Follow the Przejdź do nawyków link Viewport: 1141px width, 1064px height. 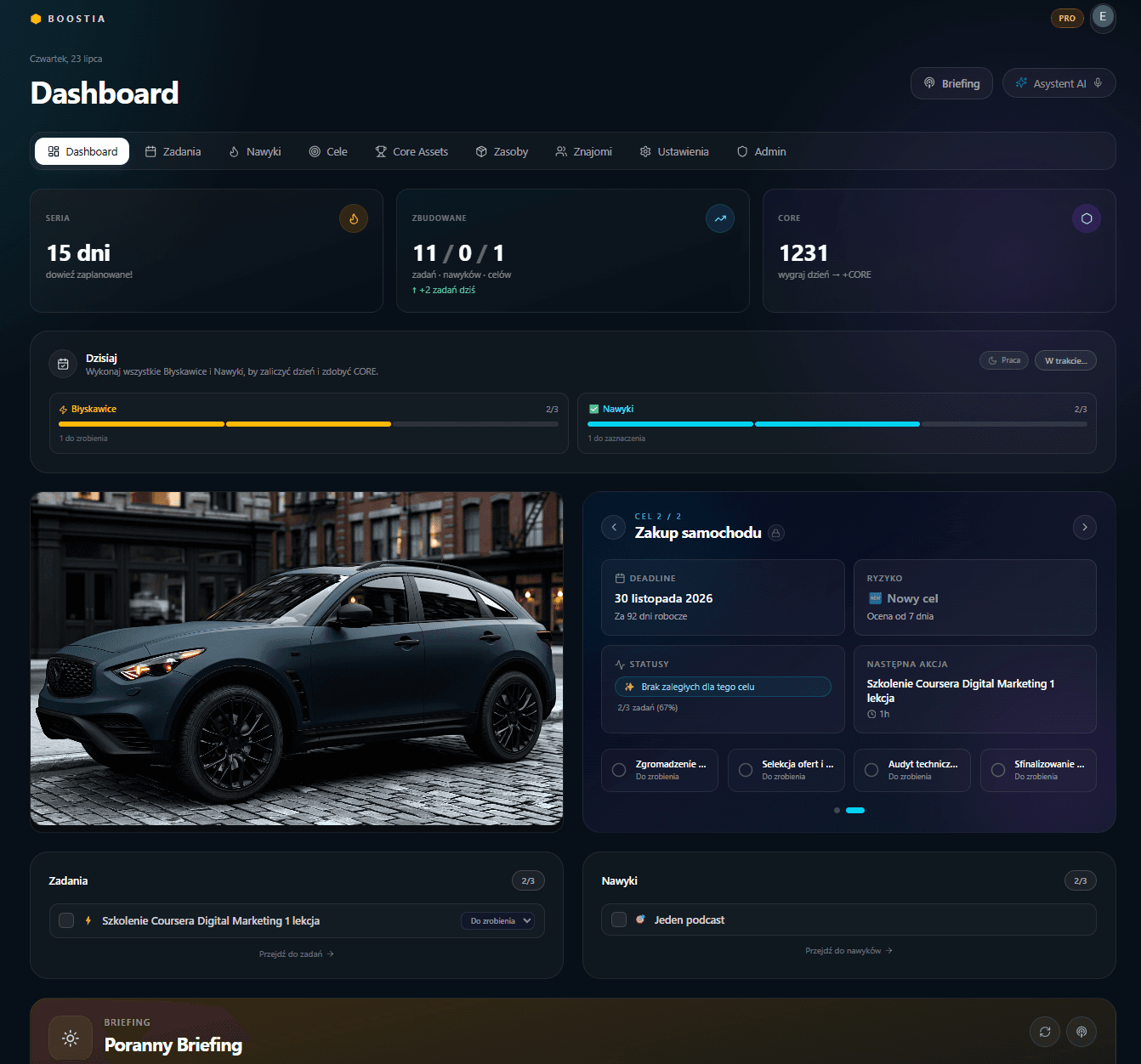tap(849, 951)
